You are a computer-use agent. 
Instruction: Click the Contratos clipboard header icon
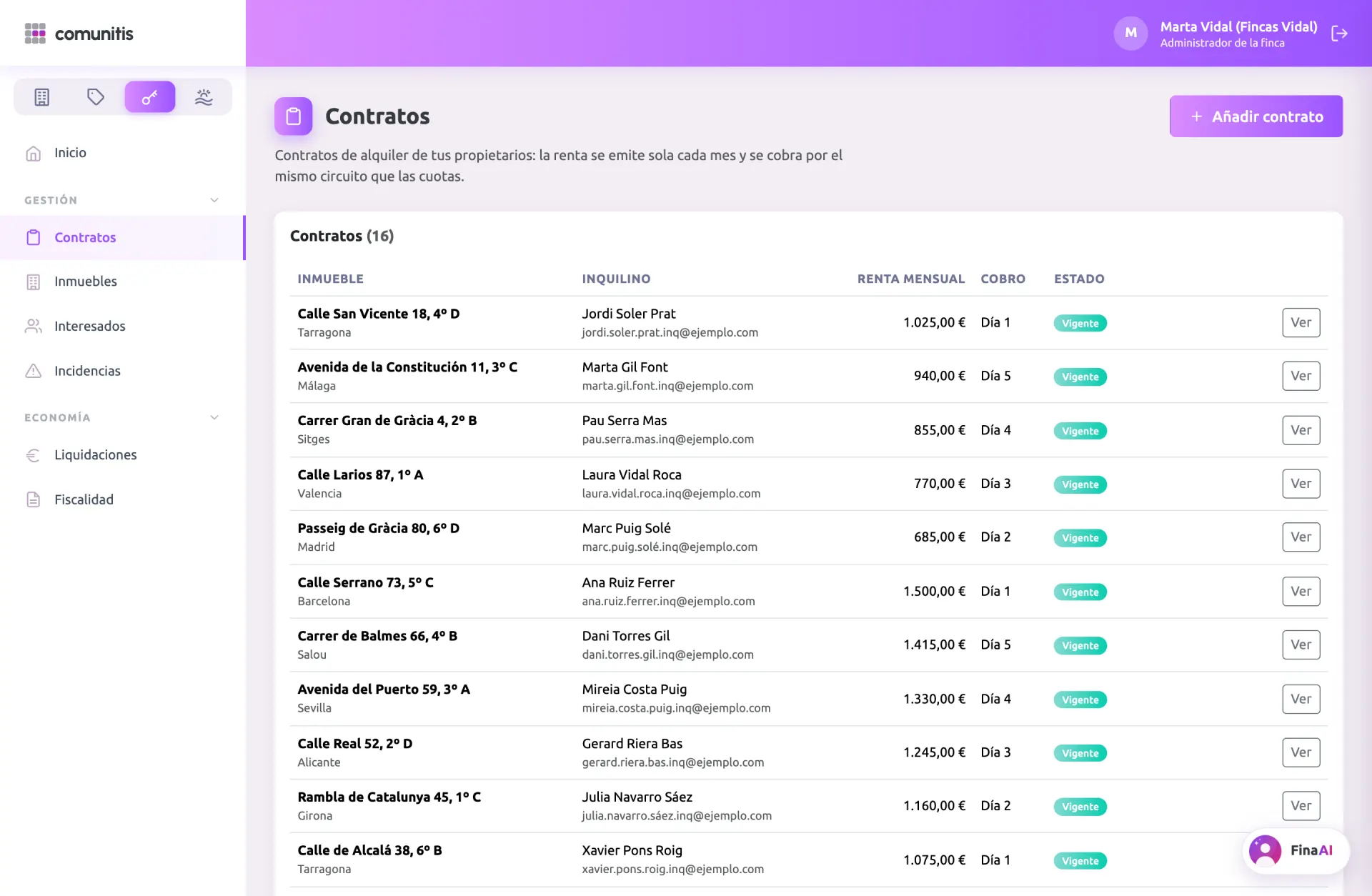(294, 116)
